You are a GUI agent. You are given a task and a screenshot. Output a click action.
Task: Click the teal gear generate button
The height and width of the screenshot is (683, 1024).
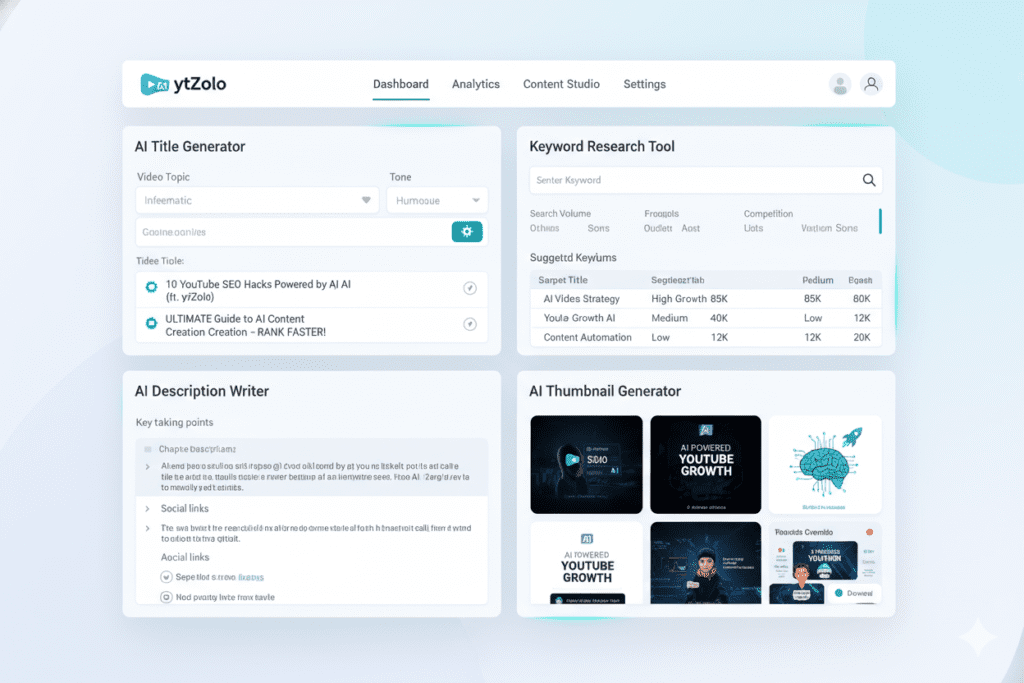467,232
